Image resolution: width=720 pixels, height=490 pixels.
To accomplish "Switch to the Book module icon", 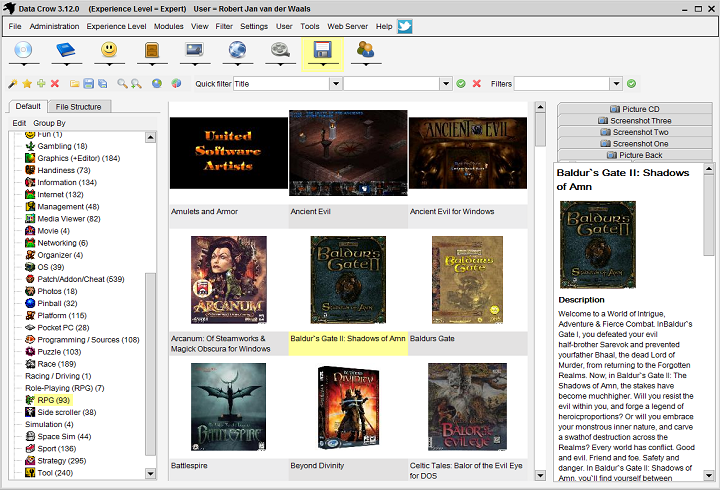I will (66, 50).
